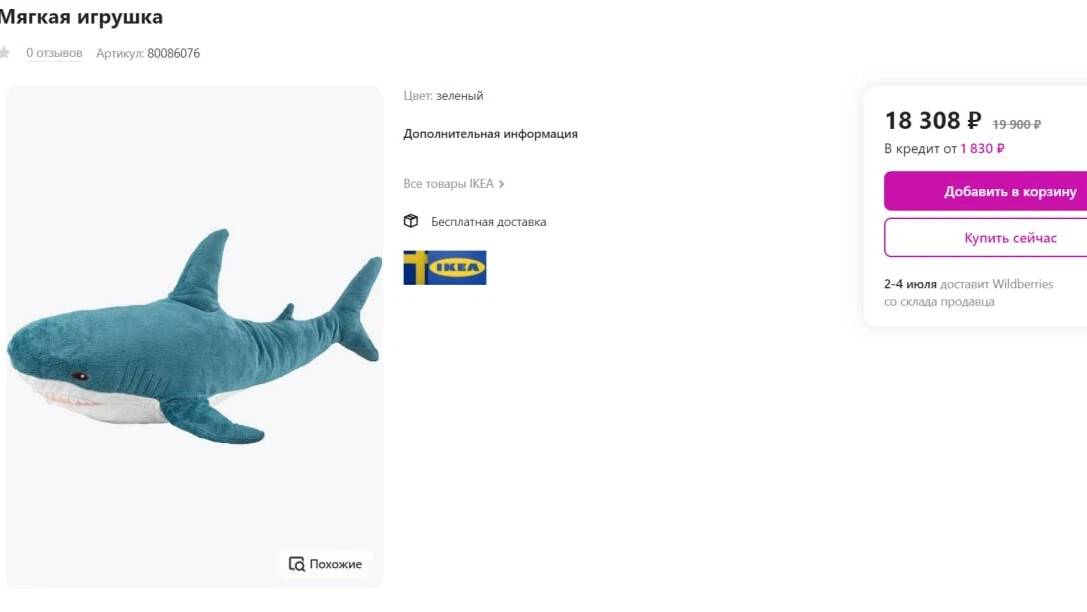Click the chevron next to Все товары IKEA
The image size is (1087, 612).
coord(501,184)
